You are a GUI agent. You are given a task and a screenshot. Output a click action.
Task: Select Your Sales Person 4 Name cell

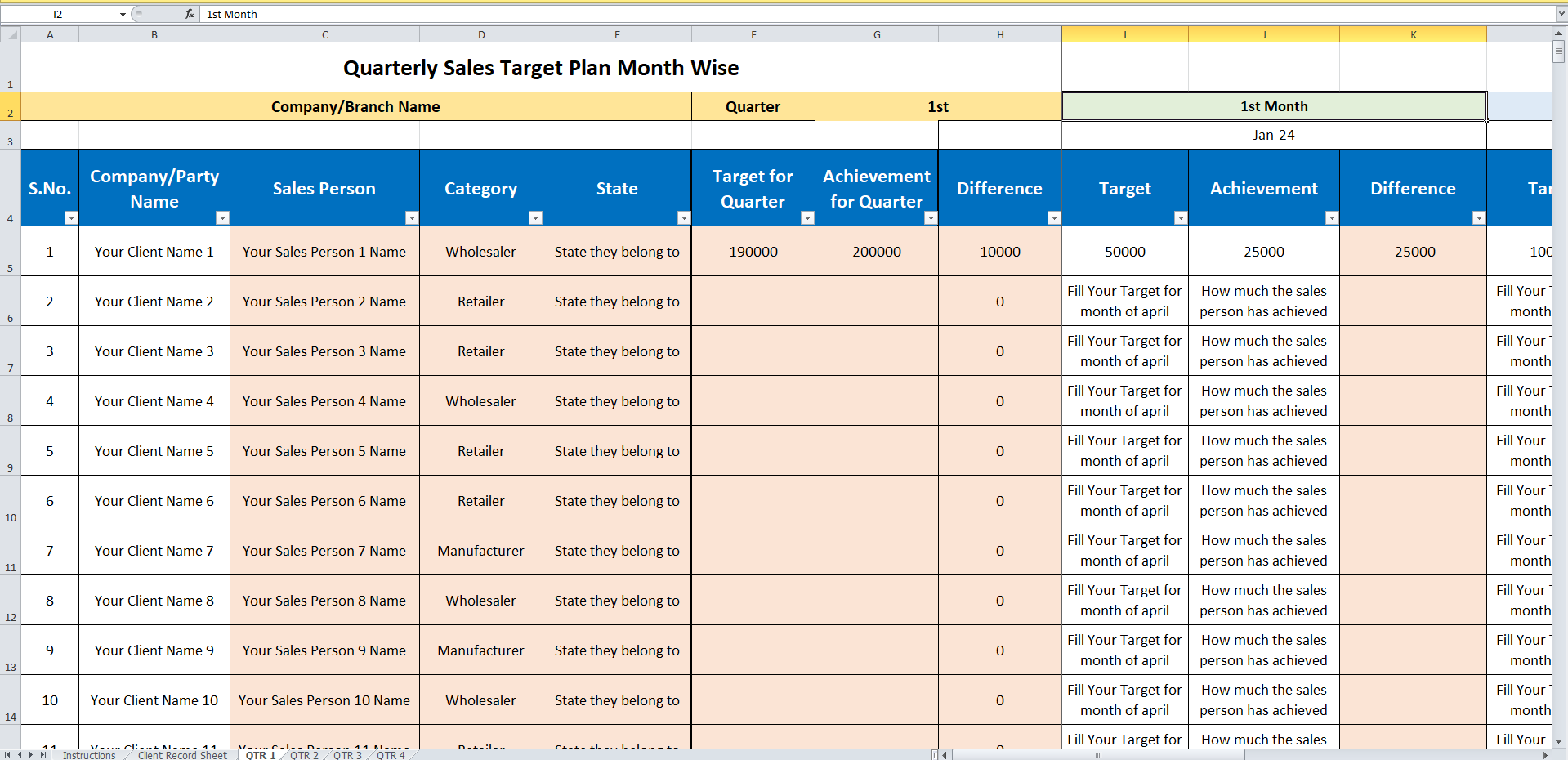324,401
